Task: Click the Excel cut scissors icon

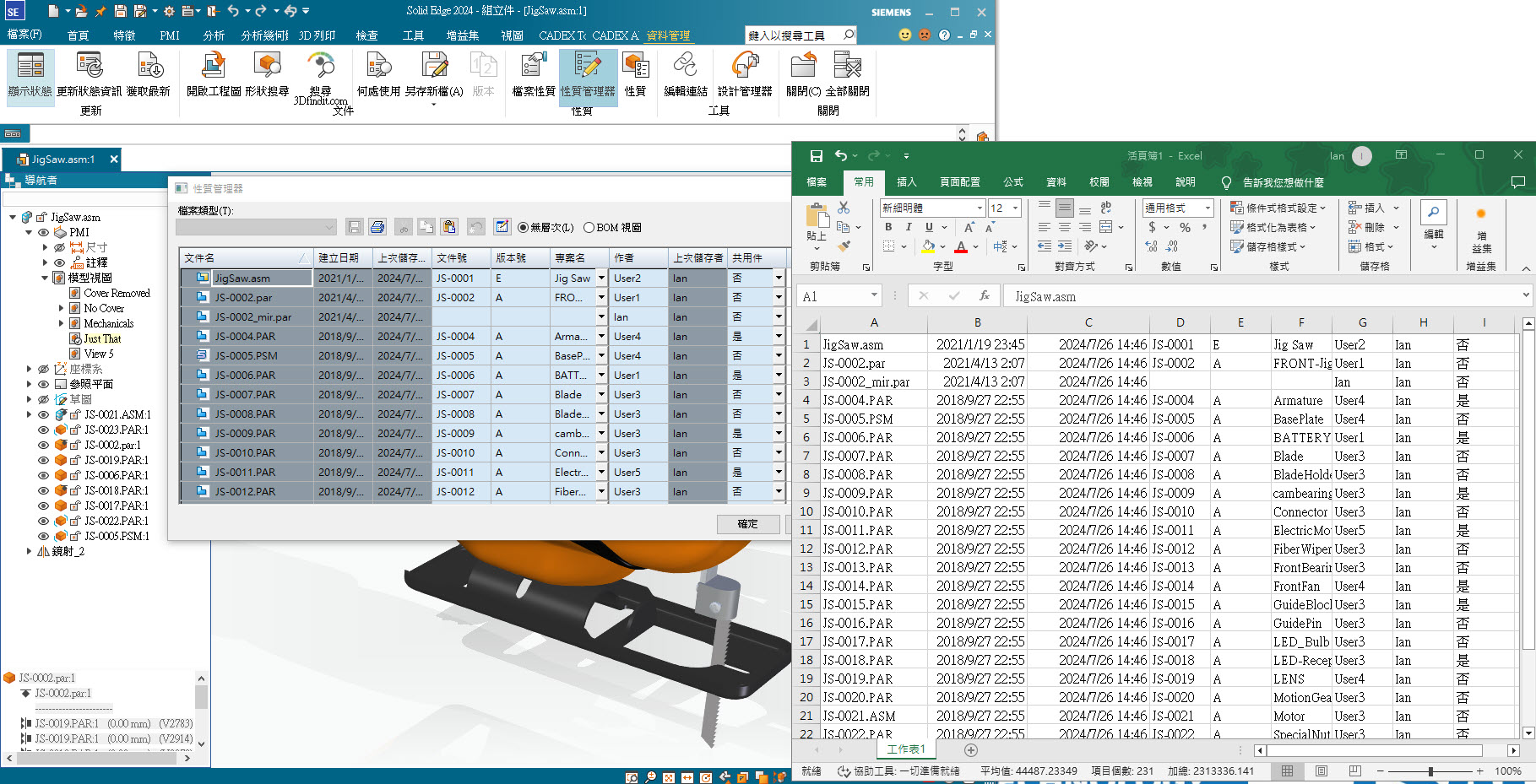Action: [844, 208]
